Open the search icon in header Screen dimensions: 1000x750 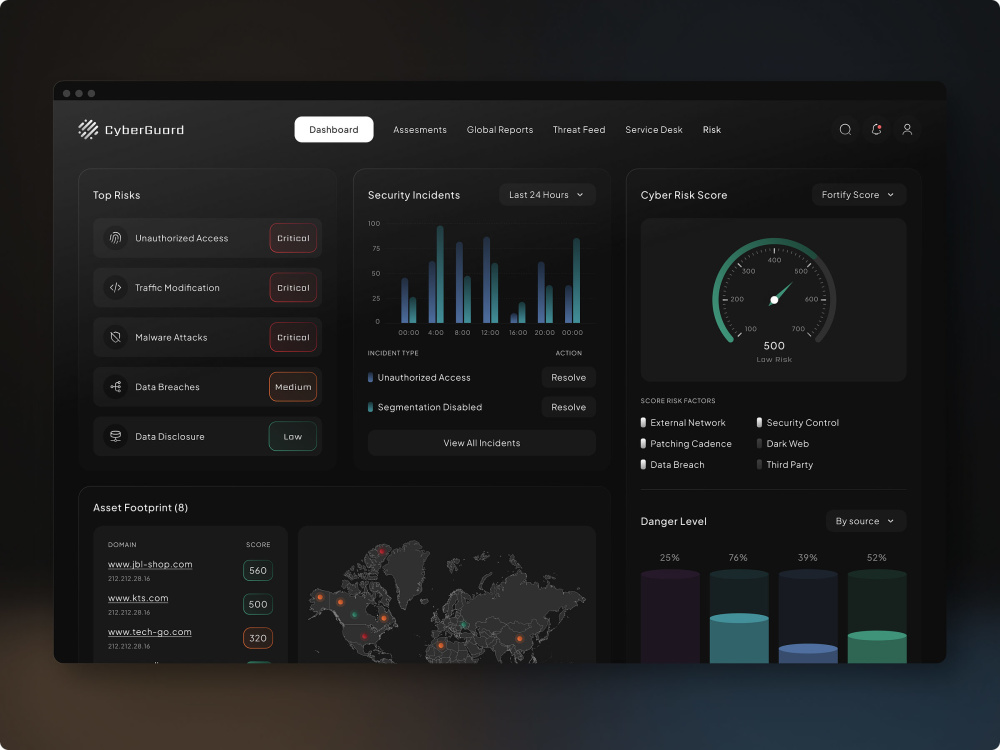tap(845, 129)
